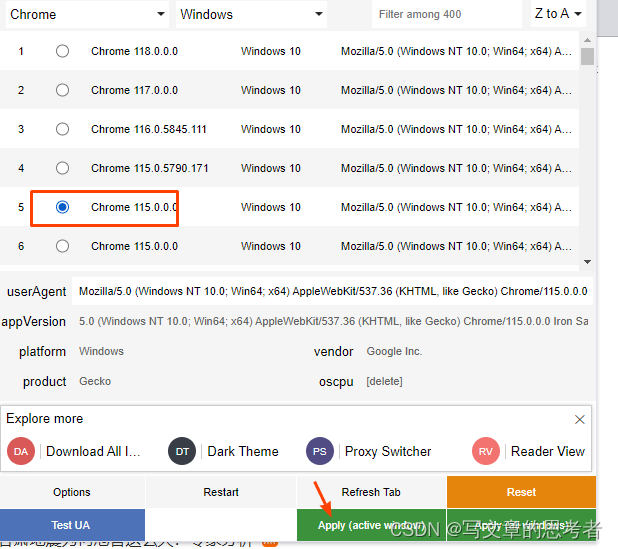Click the scroll up arrow of the list

[x=587, y=40]
